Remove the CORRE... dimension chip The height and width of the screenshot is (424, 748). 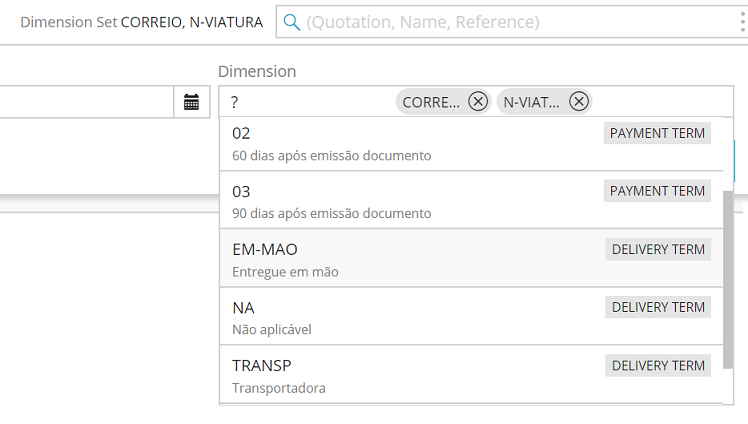(x=478, y=102)
